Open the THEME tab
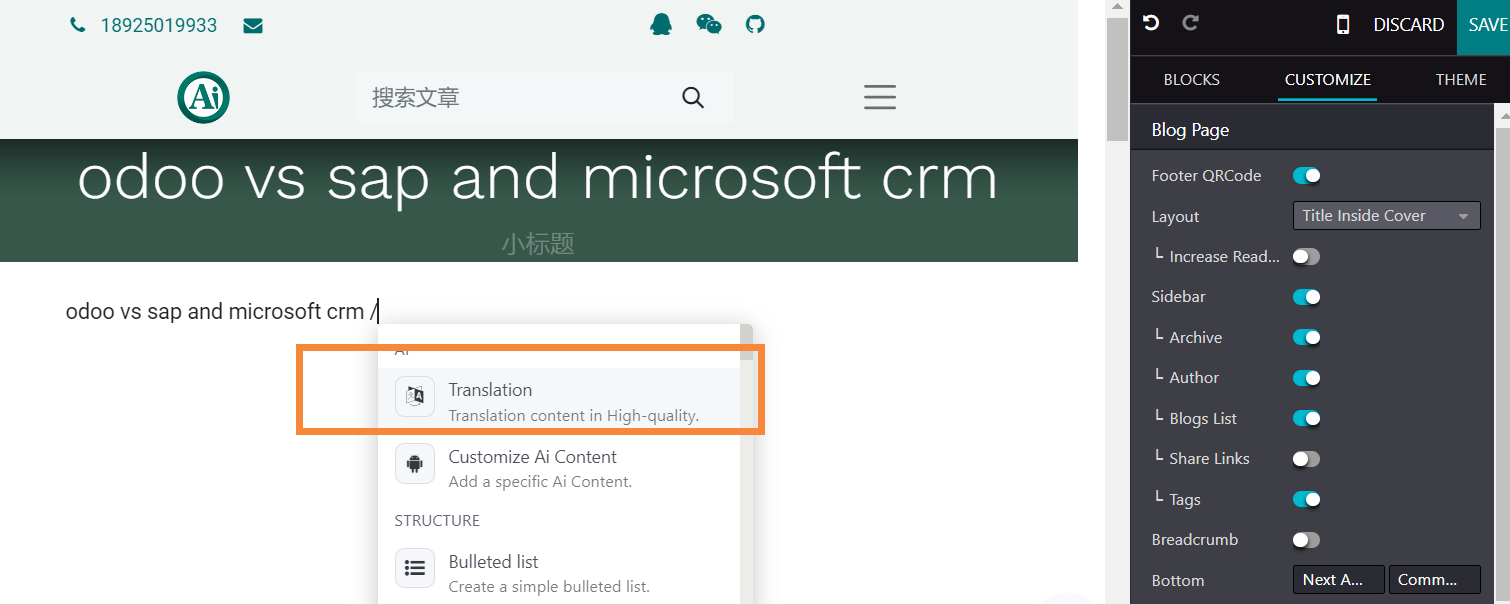The image size is (1510, 604). (x=1461, y=80)
